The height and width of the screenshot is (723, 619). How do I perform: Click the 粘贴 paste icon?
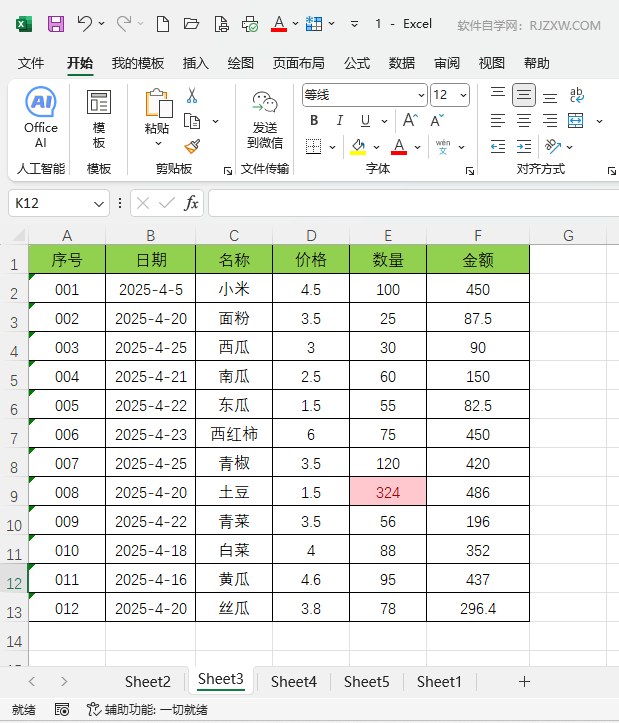pos(158,103)
